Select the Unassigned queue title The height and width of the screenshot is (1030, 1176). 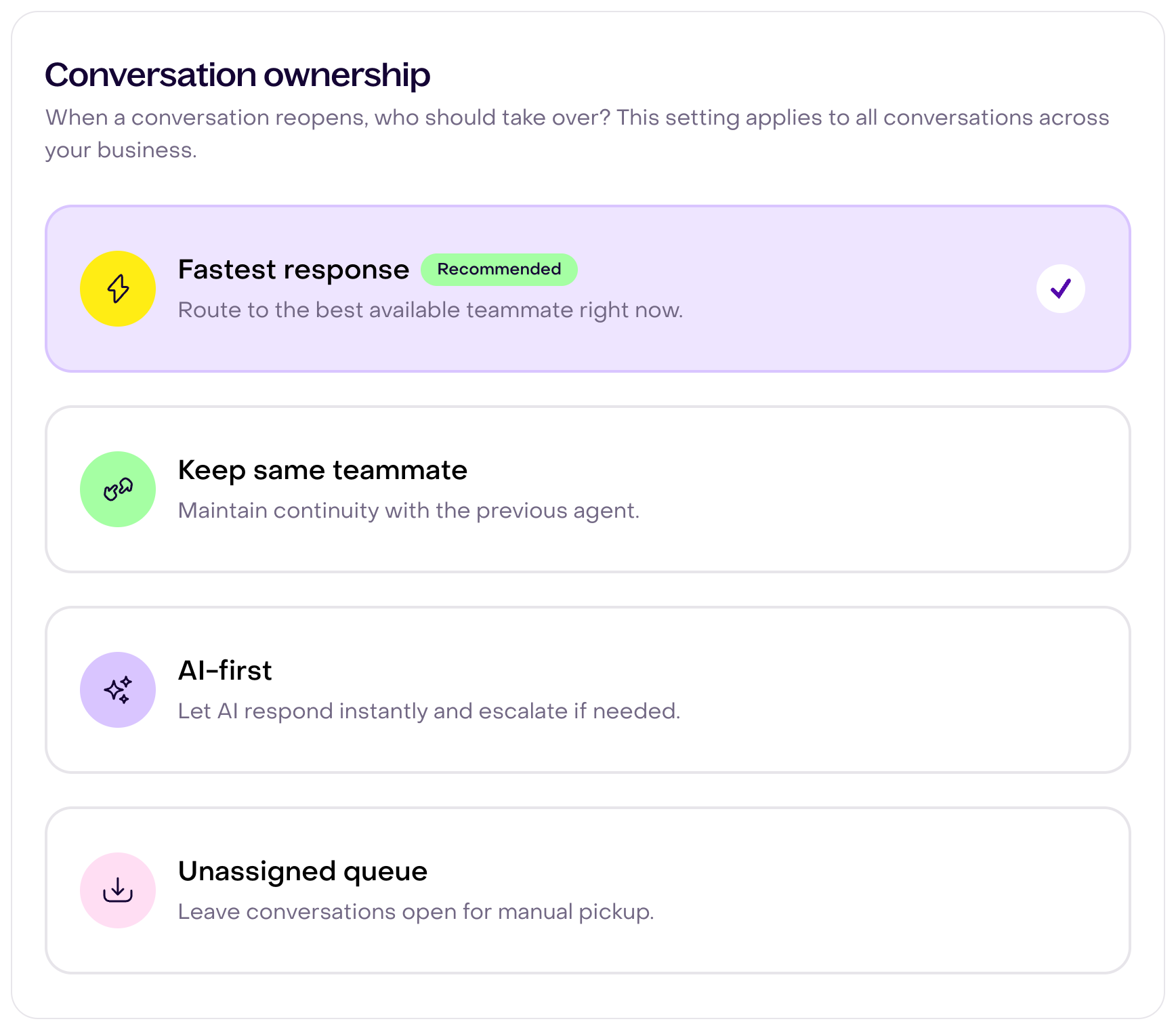[x=303, y=872]
